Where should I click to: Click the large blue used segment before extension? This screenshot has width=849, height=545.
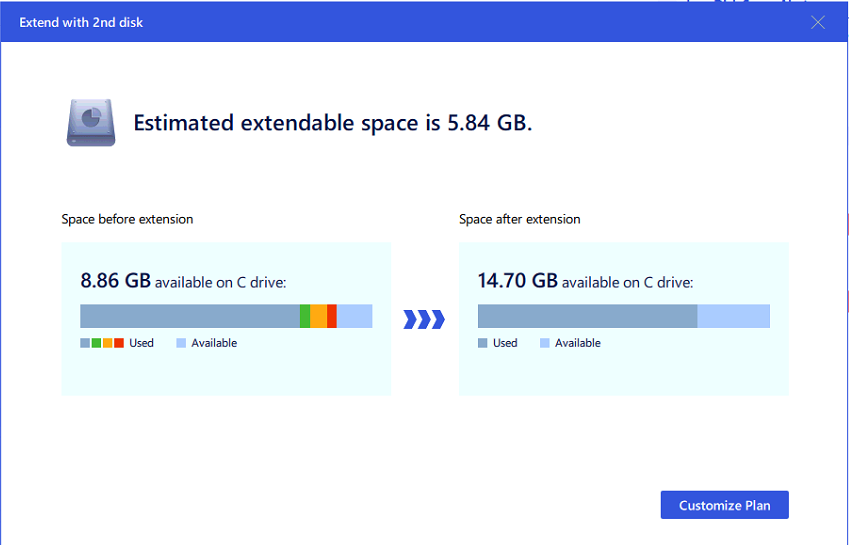pos(190,316)
